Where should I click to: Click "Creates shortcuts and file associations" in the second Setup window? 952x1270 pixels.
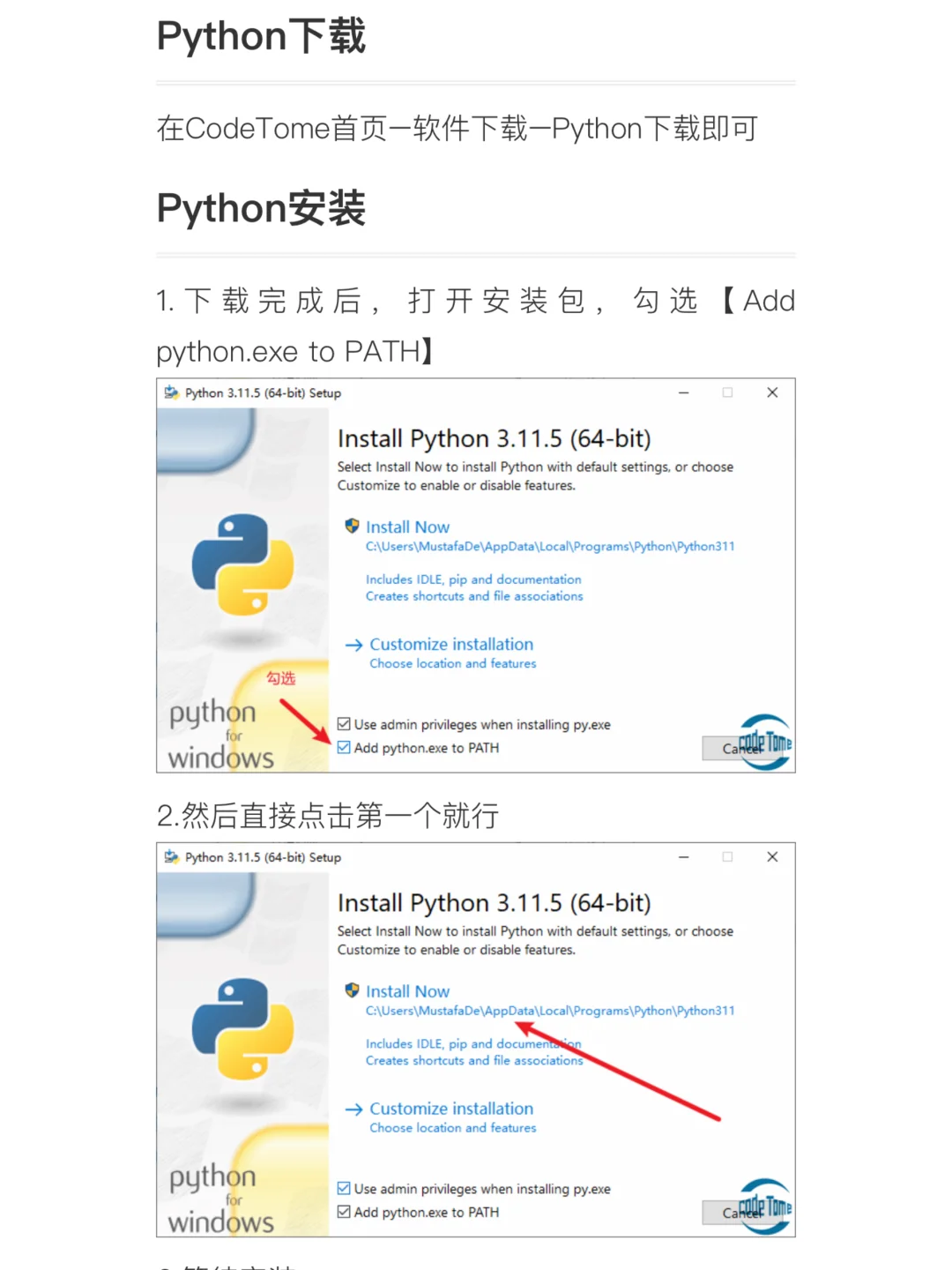click(x=474, y=1060)
